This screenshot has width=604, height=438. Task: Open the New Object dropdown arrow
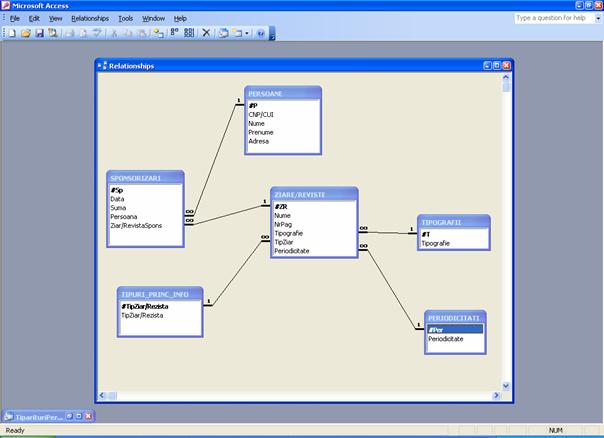point(248,33)
